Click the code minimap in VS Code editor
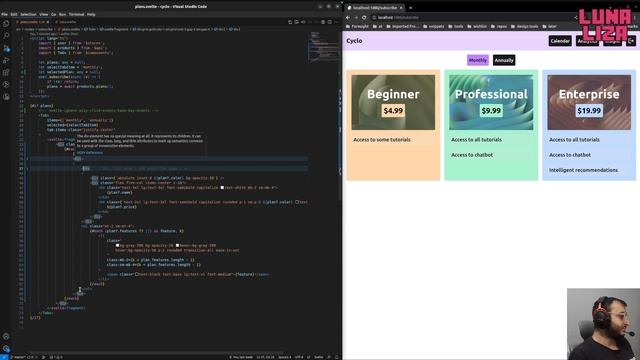The height and width of the screenshot is (360, 640). [324, 46]
